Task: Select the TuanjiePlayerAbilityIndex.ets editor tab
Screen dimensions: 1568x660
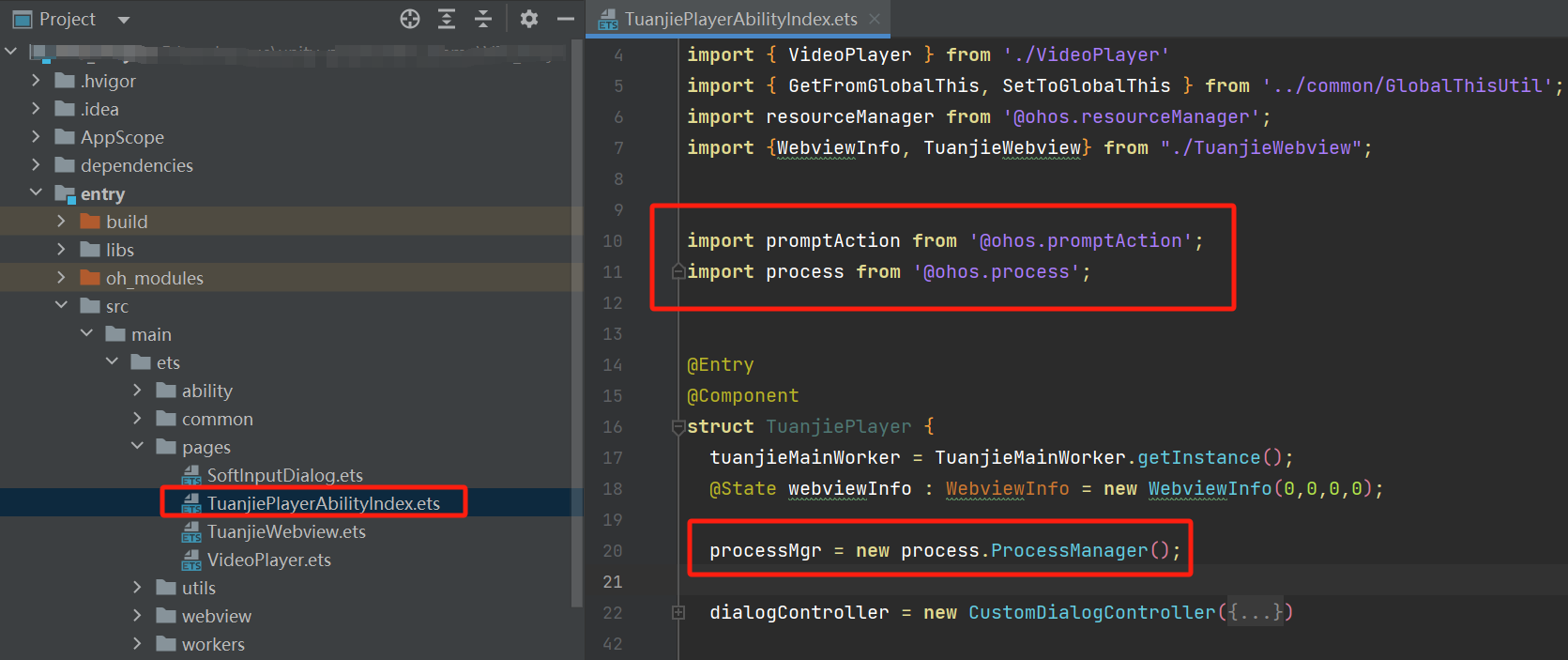Action: tap(739, 19)
